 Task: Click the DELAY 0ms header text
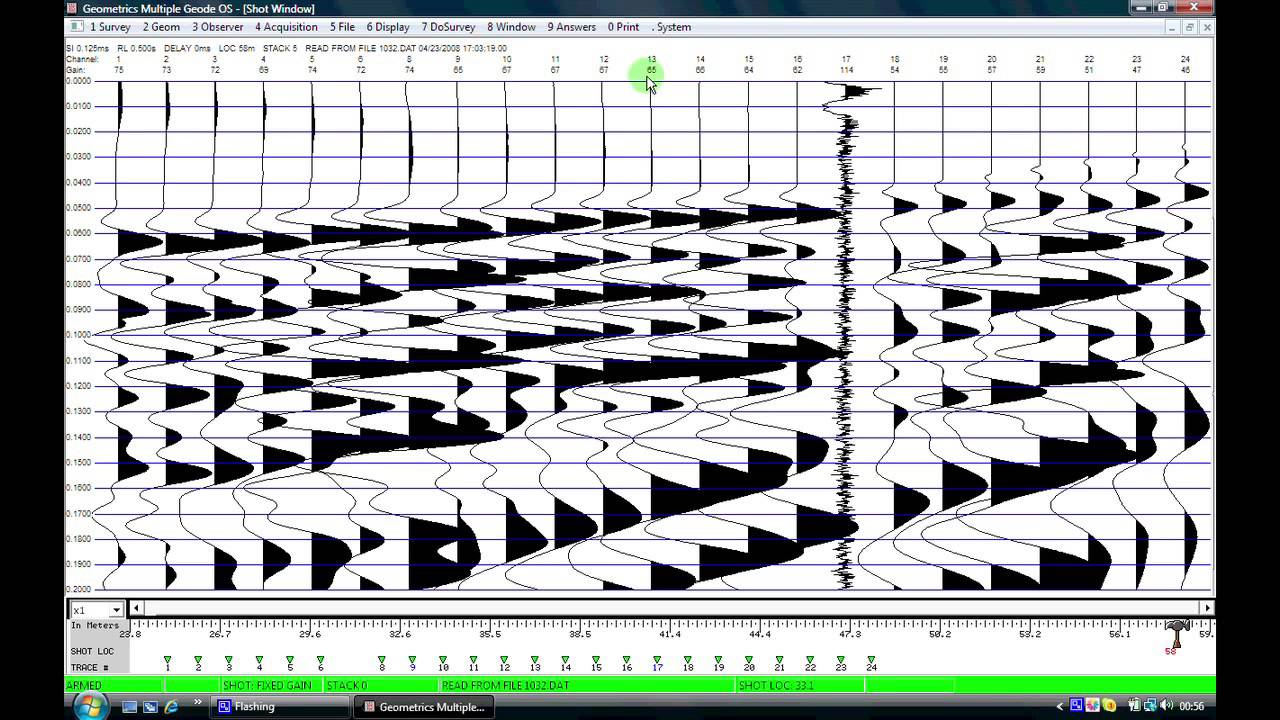pos(189,48)
